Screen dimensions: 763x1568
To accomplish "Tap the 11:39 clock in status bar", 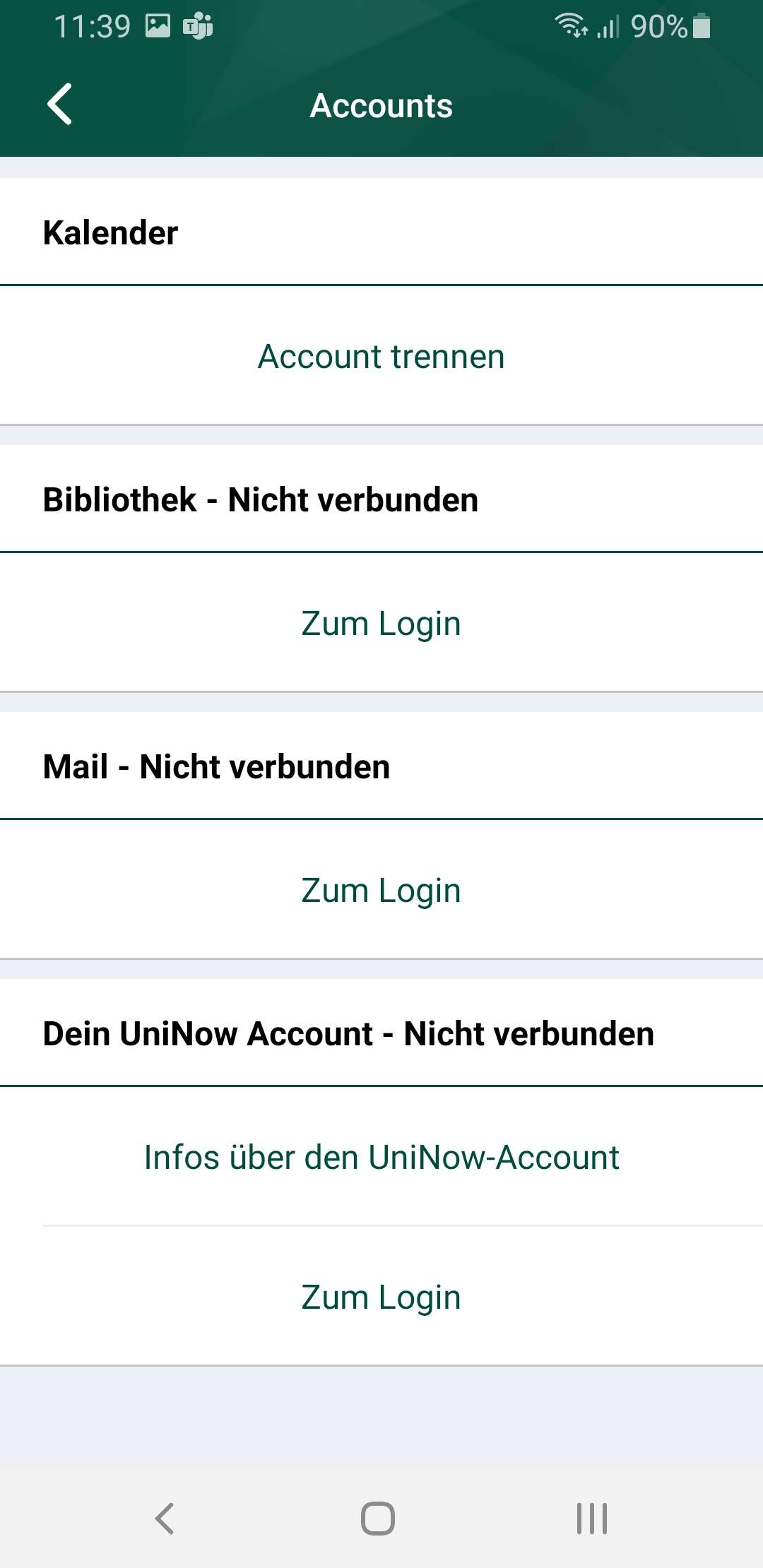I will point(93,27).
